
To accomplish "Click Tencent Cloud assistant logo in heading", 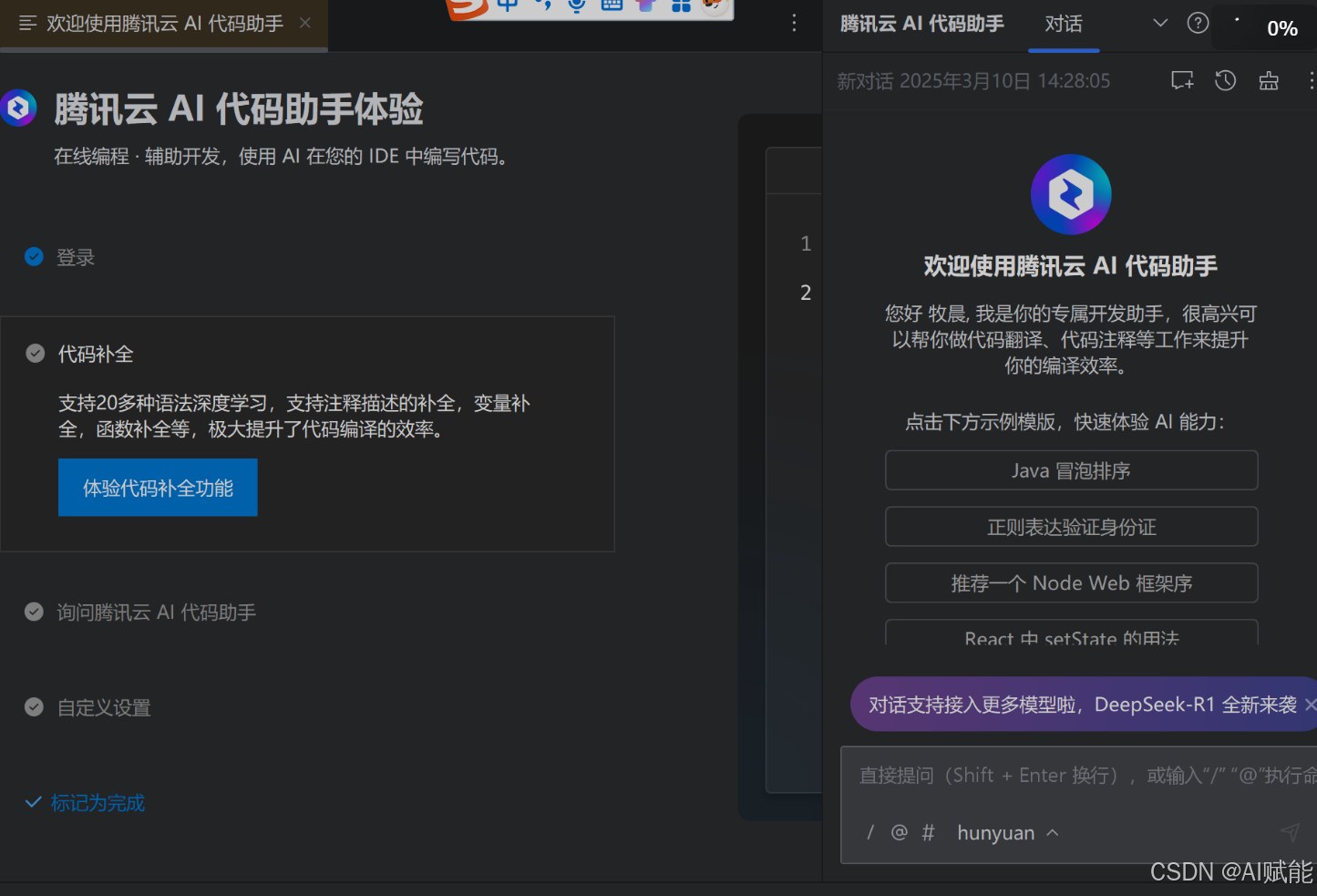I will tap(18, 108).
